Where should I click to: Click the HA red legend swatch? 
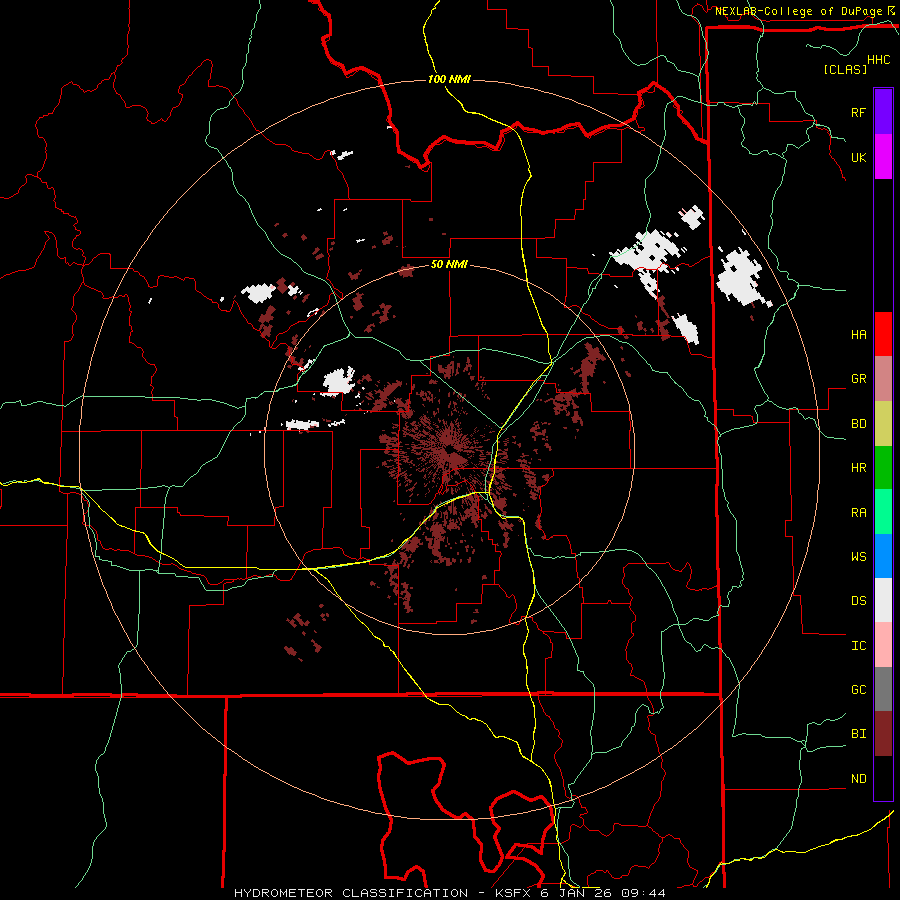click(883, 334)
